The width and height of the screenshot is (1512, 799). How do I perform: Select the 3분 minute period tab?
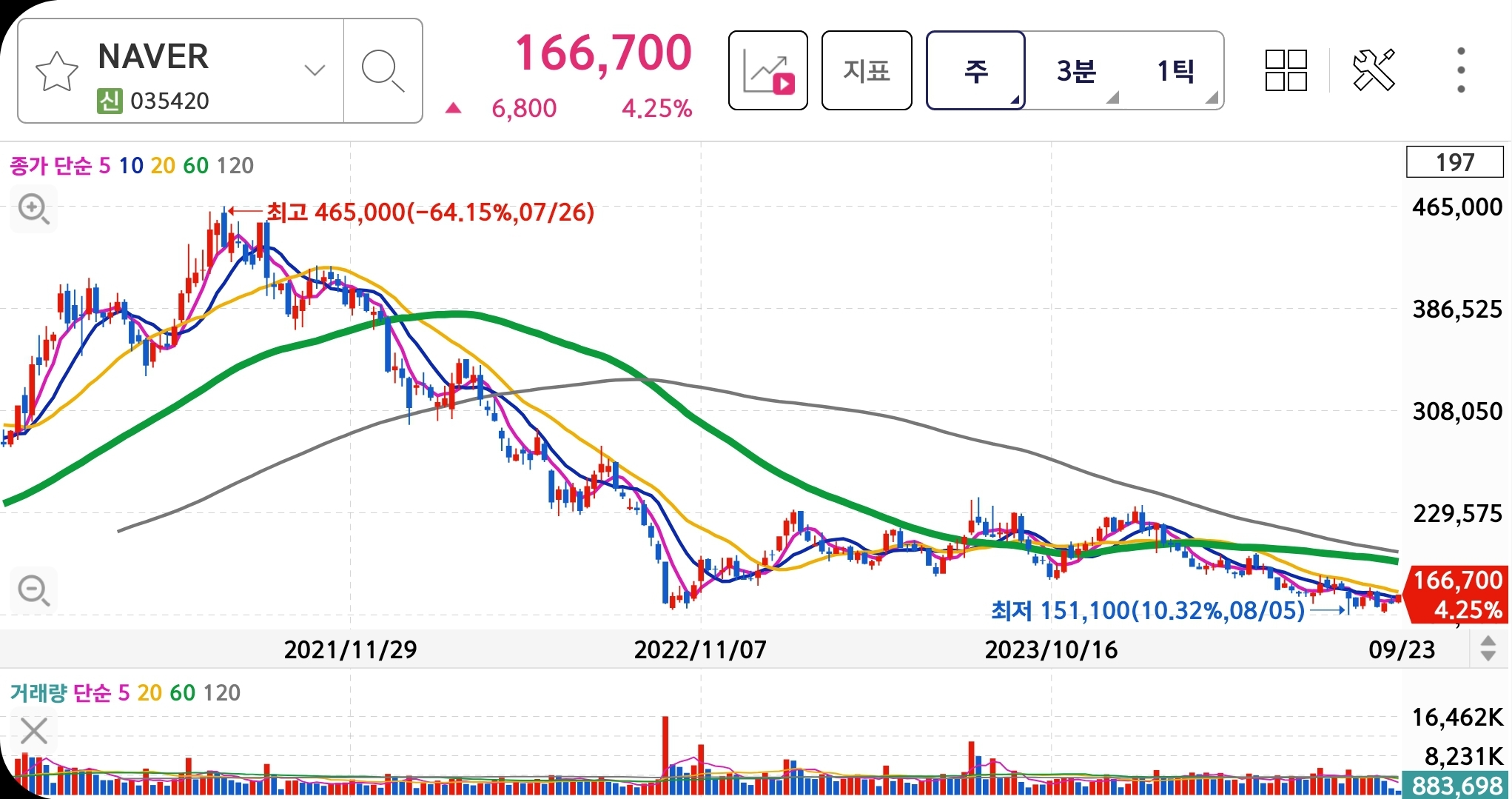[x=1075, y=70]
